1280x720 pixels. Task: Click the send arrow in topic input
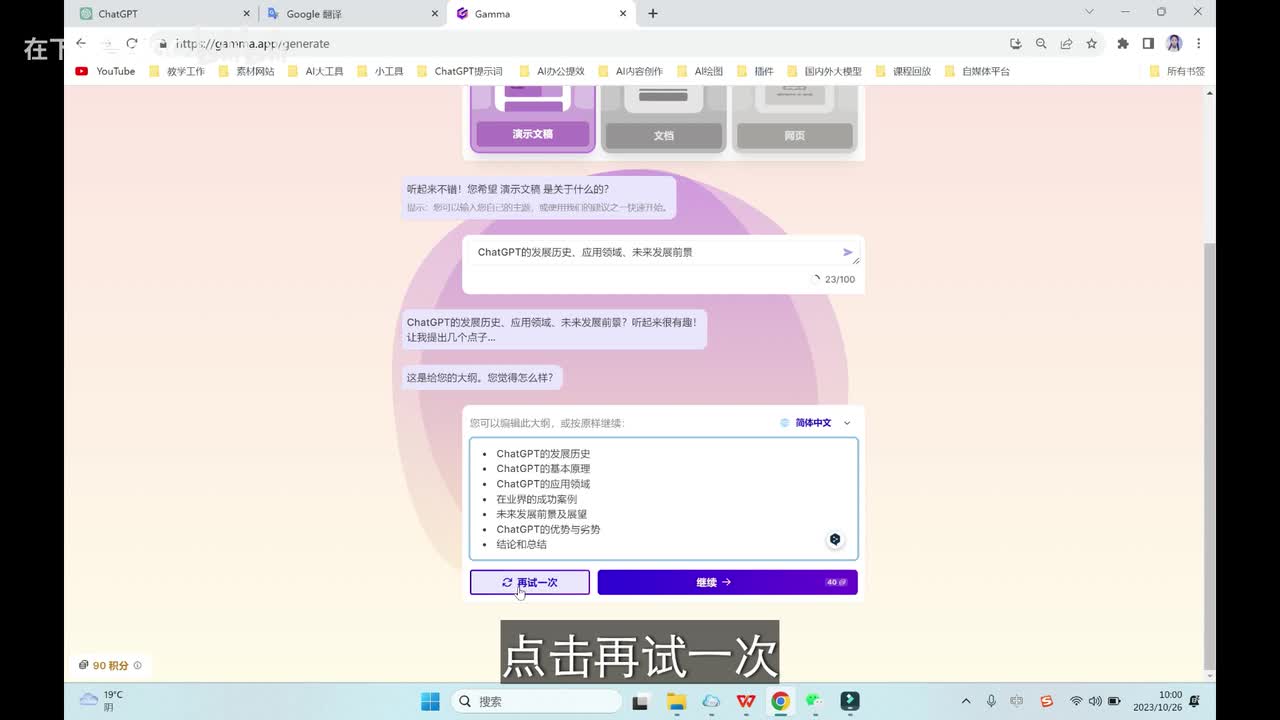point(847,253)
